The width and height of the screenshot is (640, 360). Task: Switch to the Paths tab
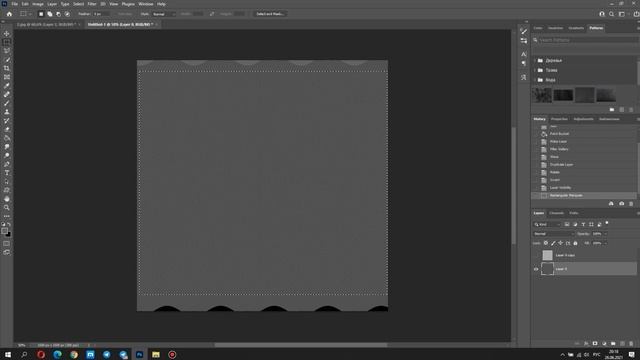coord(574,213)
